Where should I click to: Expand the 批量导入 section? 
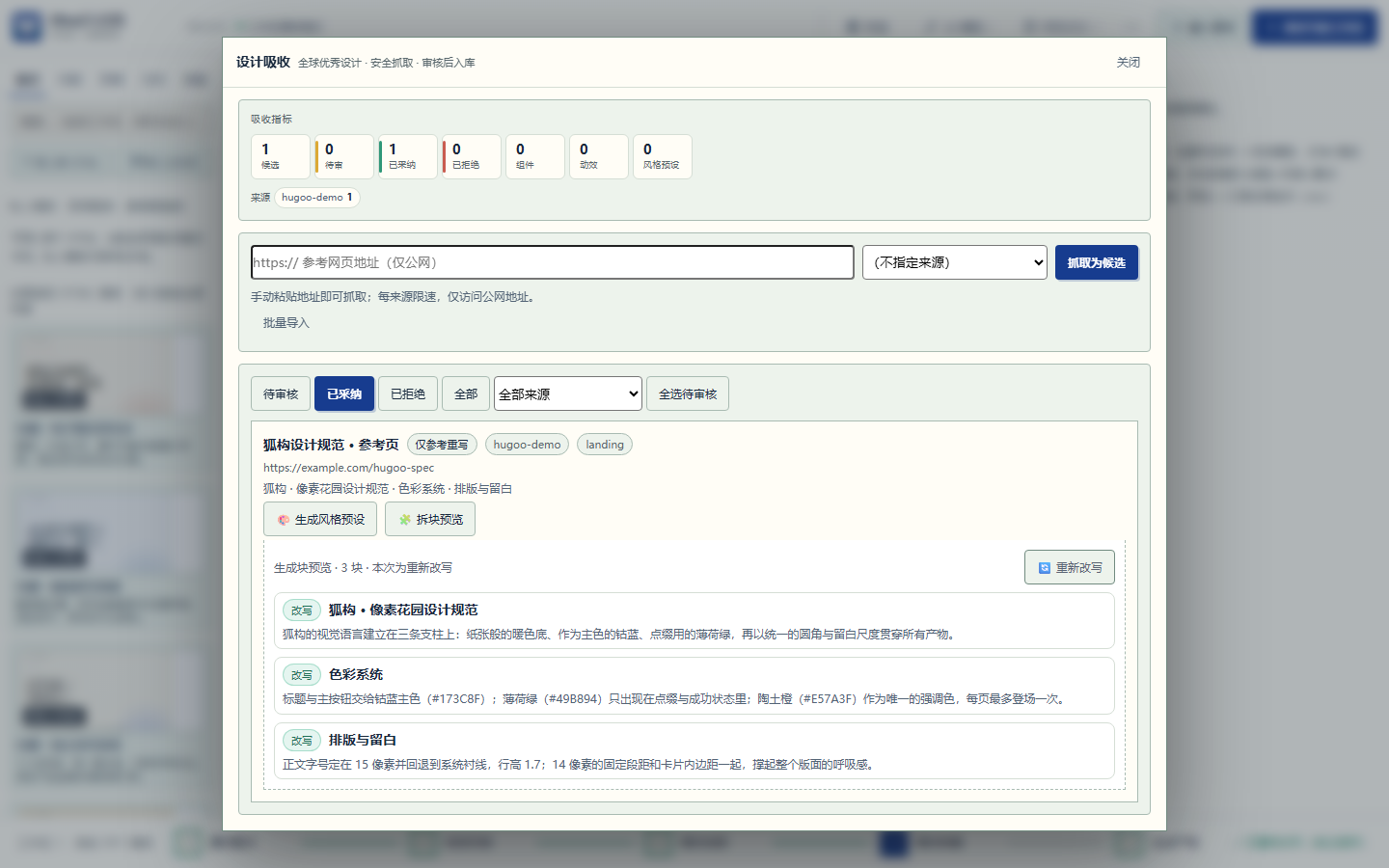pos(286,323)
